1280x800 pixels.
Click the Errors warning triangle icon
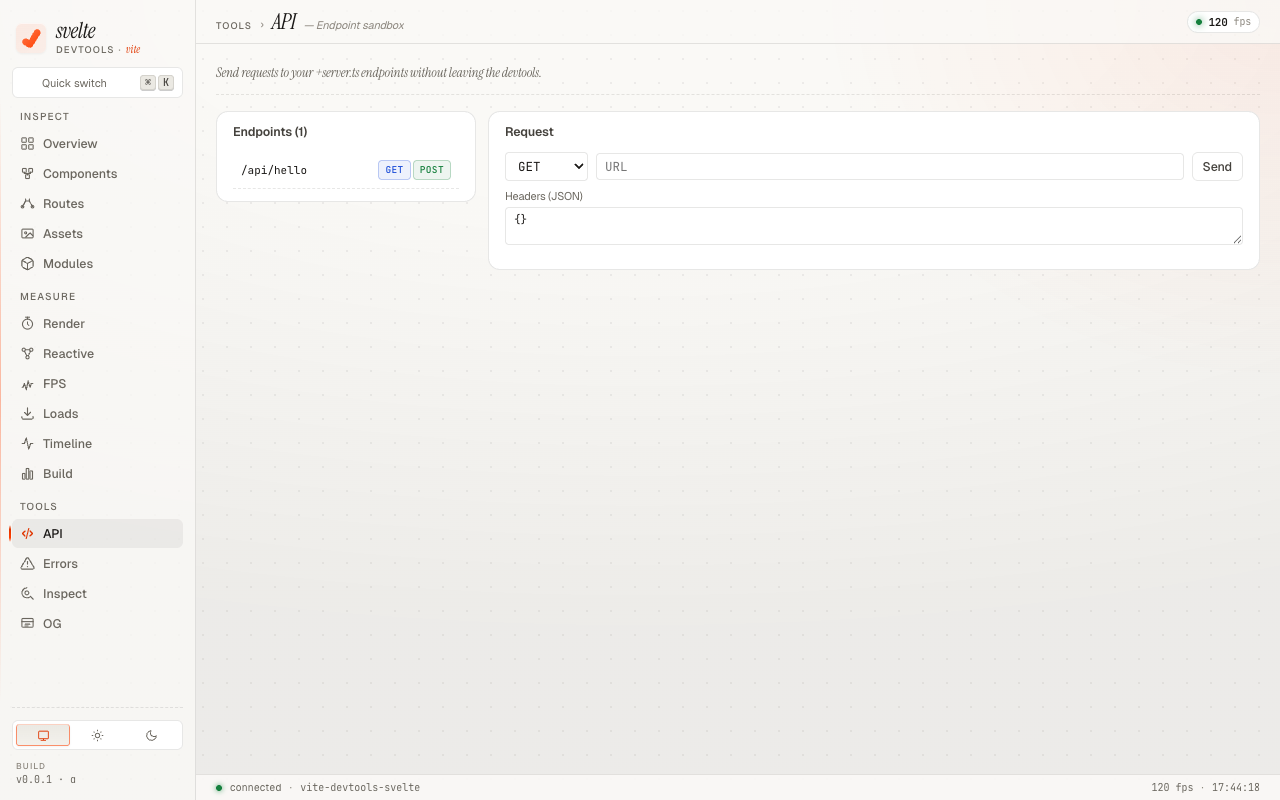[x=28, y=564]
